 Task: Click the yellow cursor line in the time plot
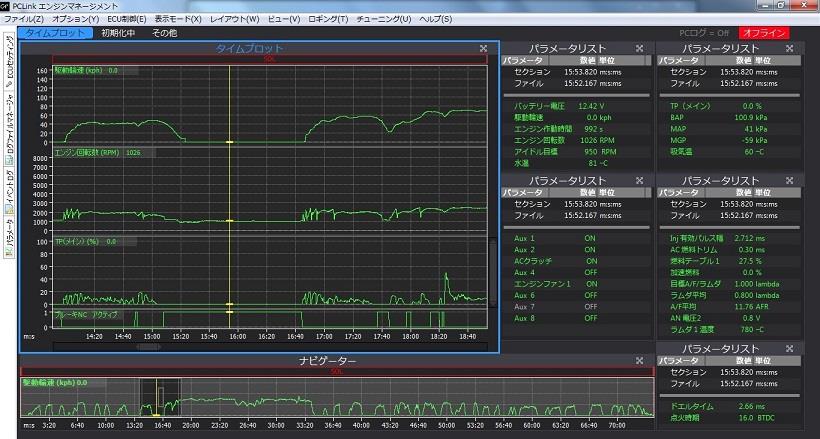click(x=229, y=196)
